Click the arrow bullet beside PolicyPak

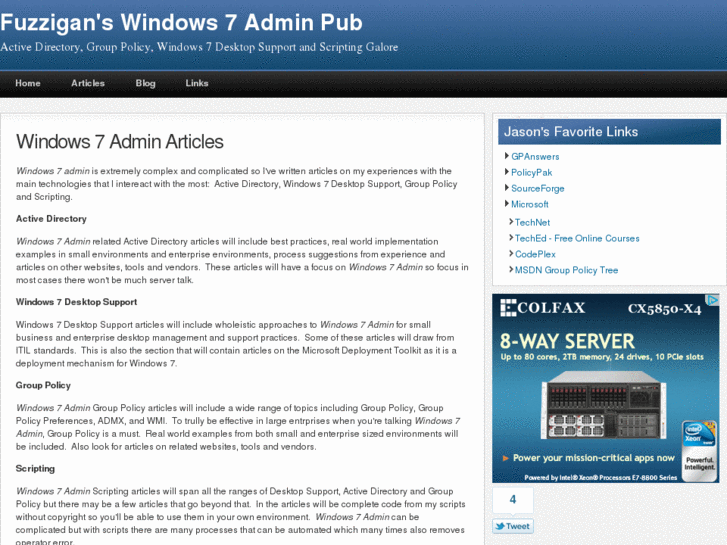click(507, 172)
